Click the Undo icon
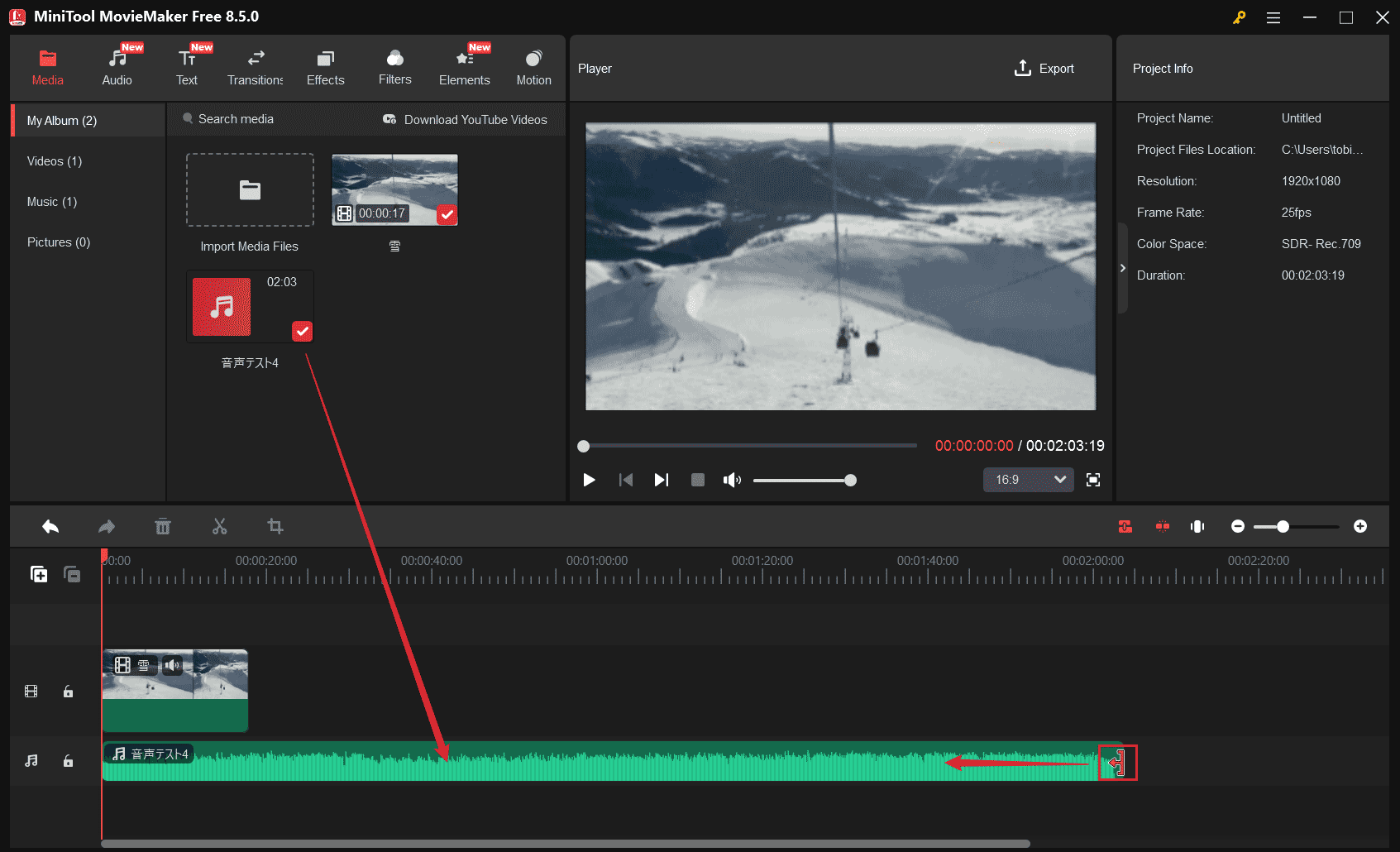The image size is (1400, 852). tap(50, 526)
